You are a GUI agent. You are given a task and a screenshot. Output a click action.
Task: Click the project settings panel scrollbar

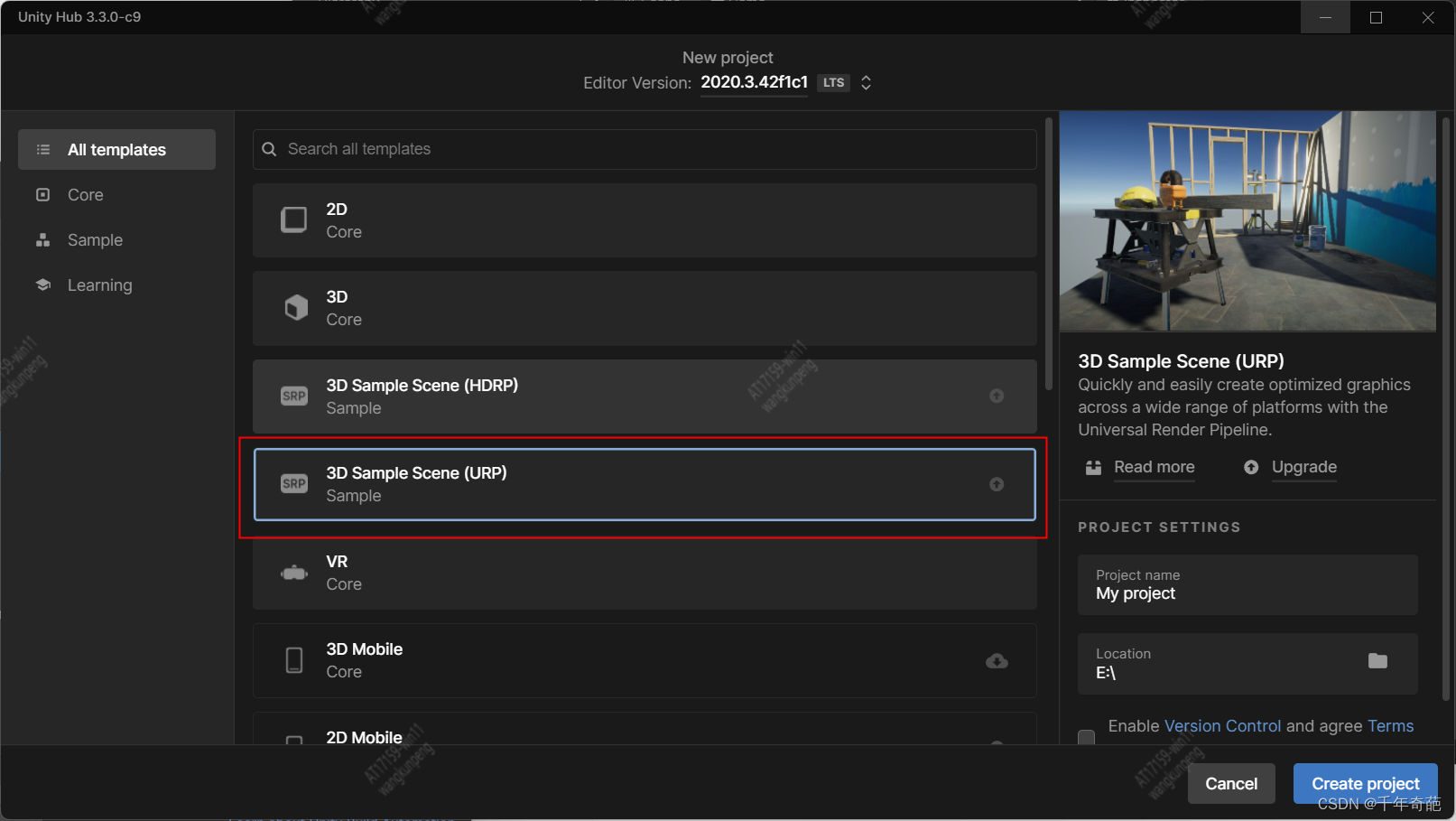click(x=1446, y=408)
